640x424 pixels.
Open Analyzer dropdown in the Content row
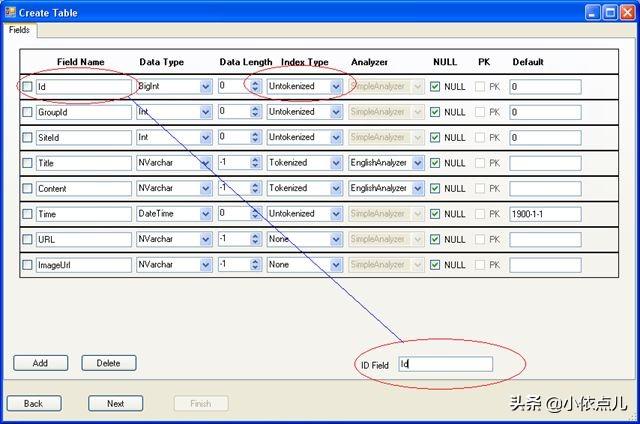pos(417,188)
